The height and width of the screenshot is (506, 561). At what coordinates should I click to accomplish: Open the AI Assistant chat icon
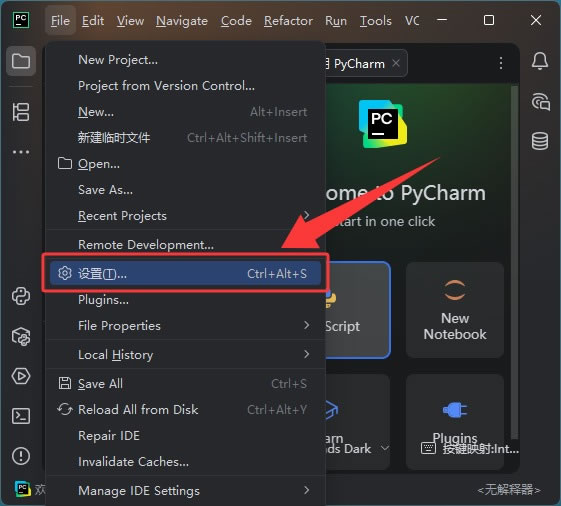click(x=540, y=102)
